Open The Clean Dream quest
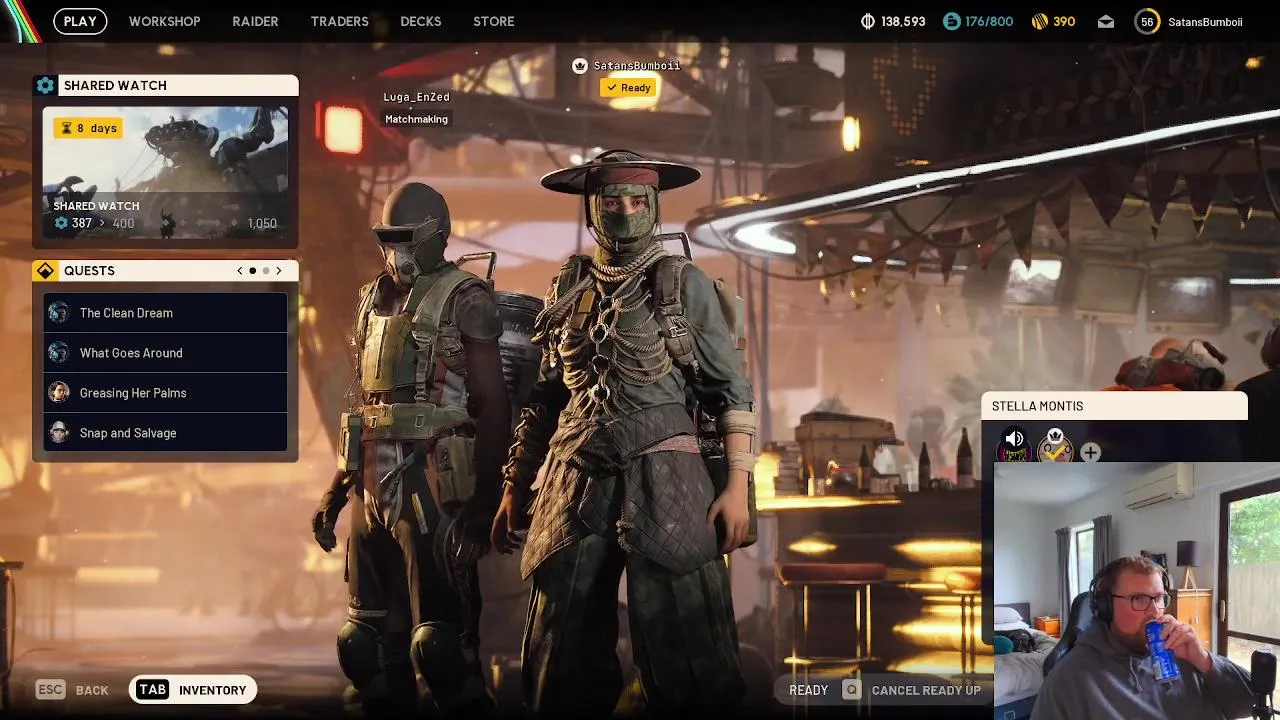Image resolution: width=1280 pixels, height=720 pixels. point(165,313)
